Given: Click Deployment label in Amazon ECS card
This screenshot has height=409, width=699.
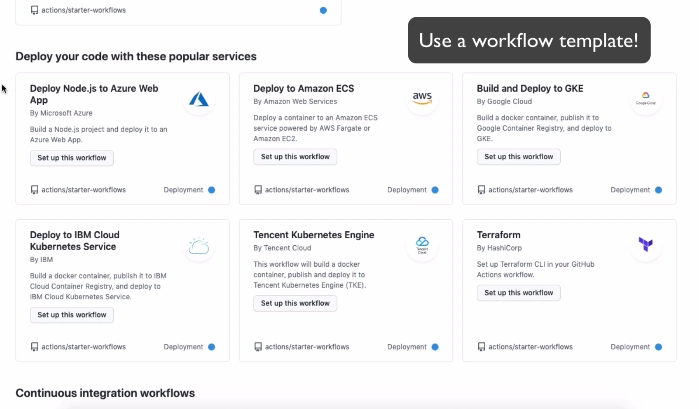Looking at the screenshot, I should 407,190.
